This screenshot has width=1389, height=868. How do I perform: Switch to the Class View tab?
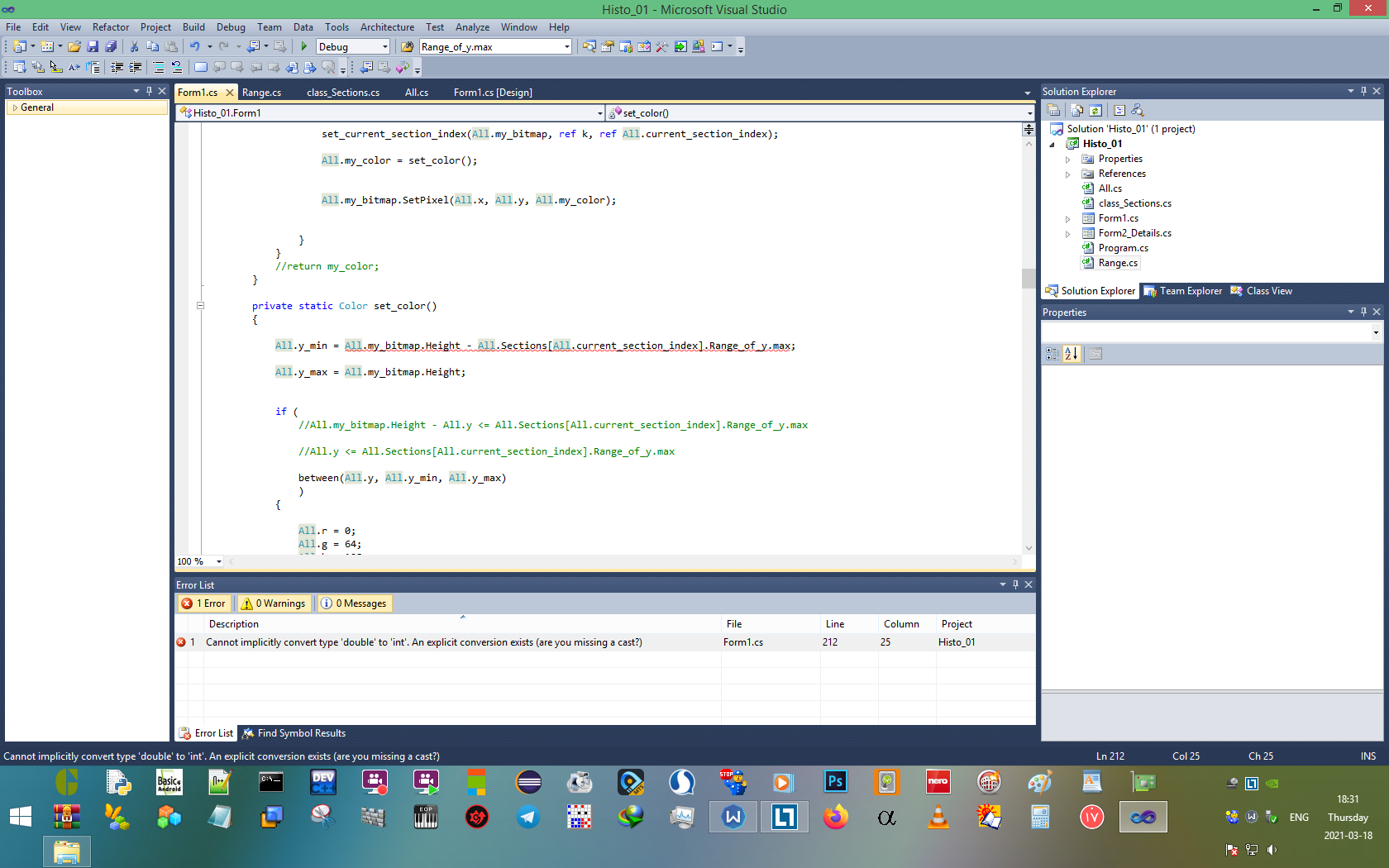(1262, 291)
